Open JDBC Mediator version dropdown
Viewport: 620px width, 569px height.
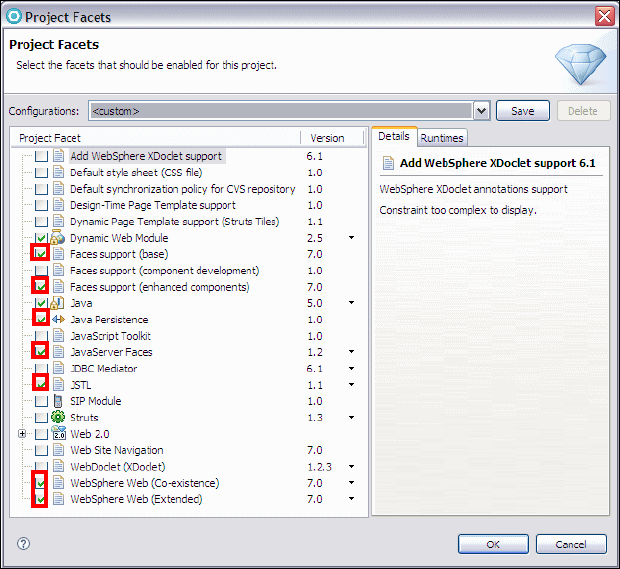coord(351,369)
